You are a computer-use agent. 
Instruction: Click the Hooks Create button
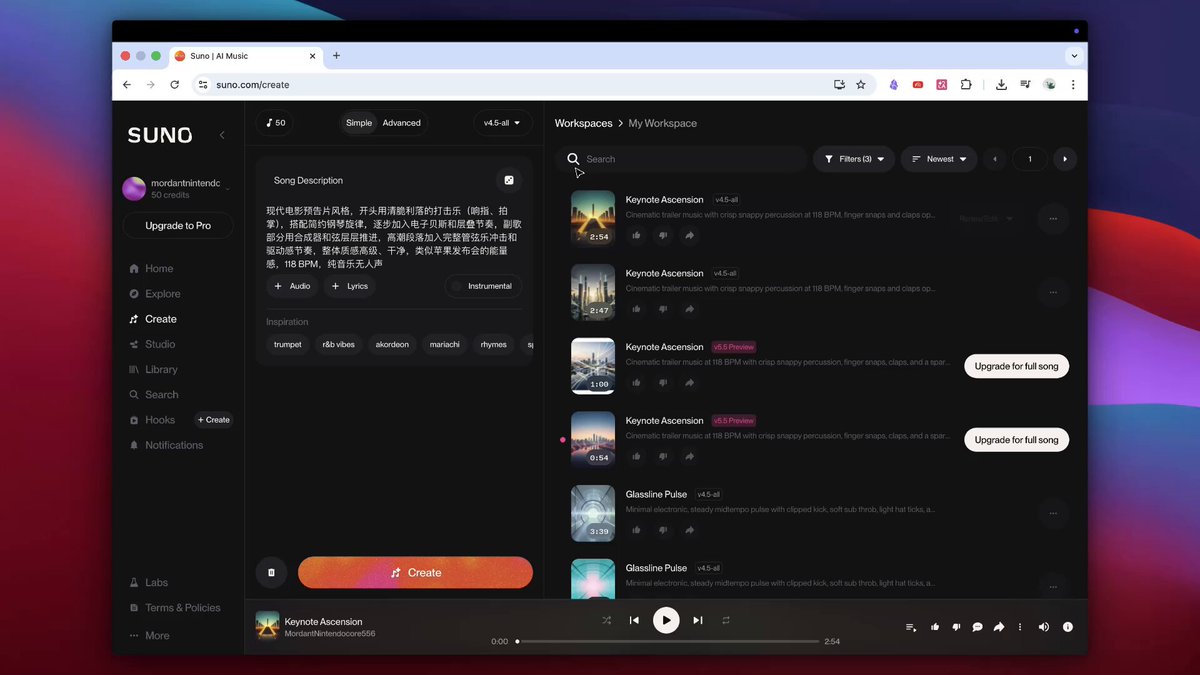pyautogui.click(x=213, y=420)
